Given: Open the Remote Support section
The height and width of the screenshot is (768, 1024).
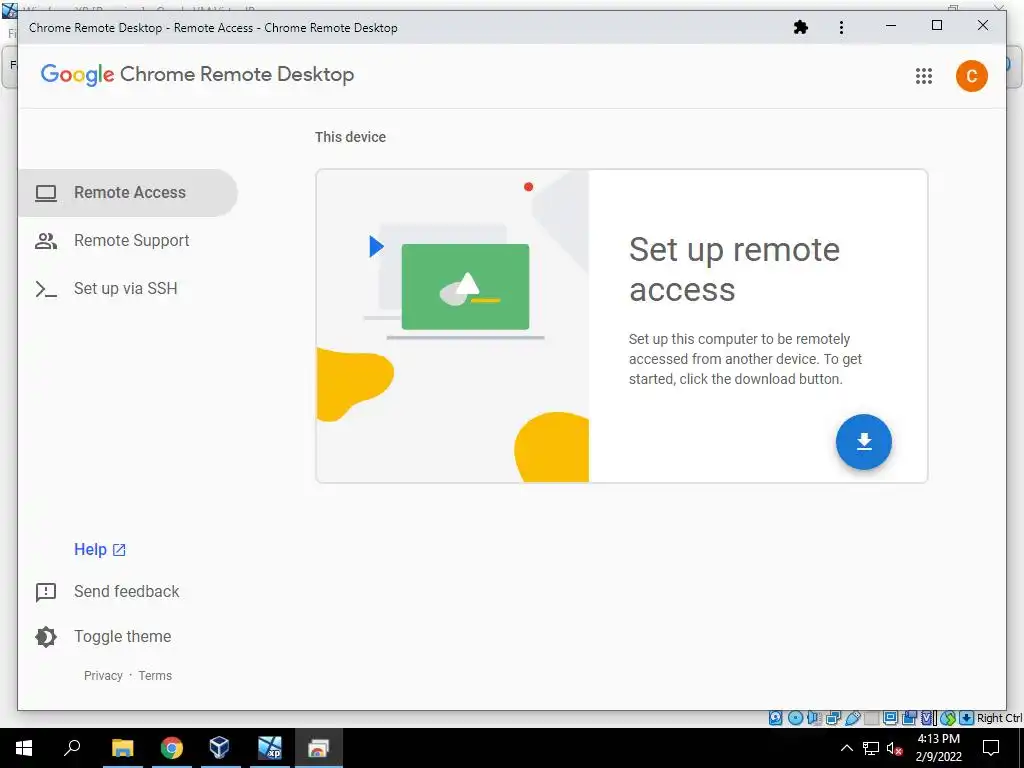Looking at the screenshot, I should coord(128,240).
